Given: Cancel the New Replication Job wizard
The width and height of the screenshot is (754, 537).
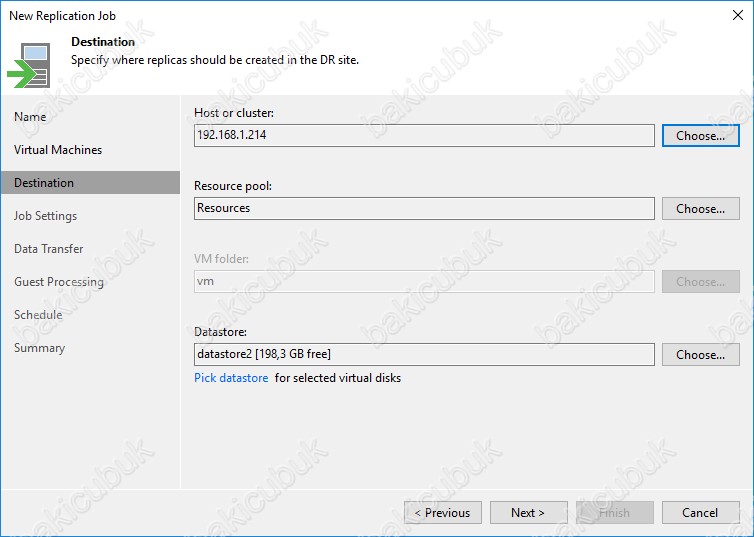Looking at the screenshot, I should coord(701,512).
